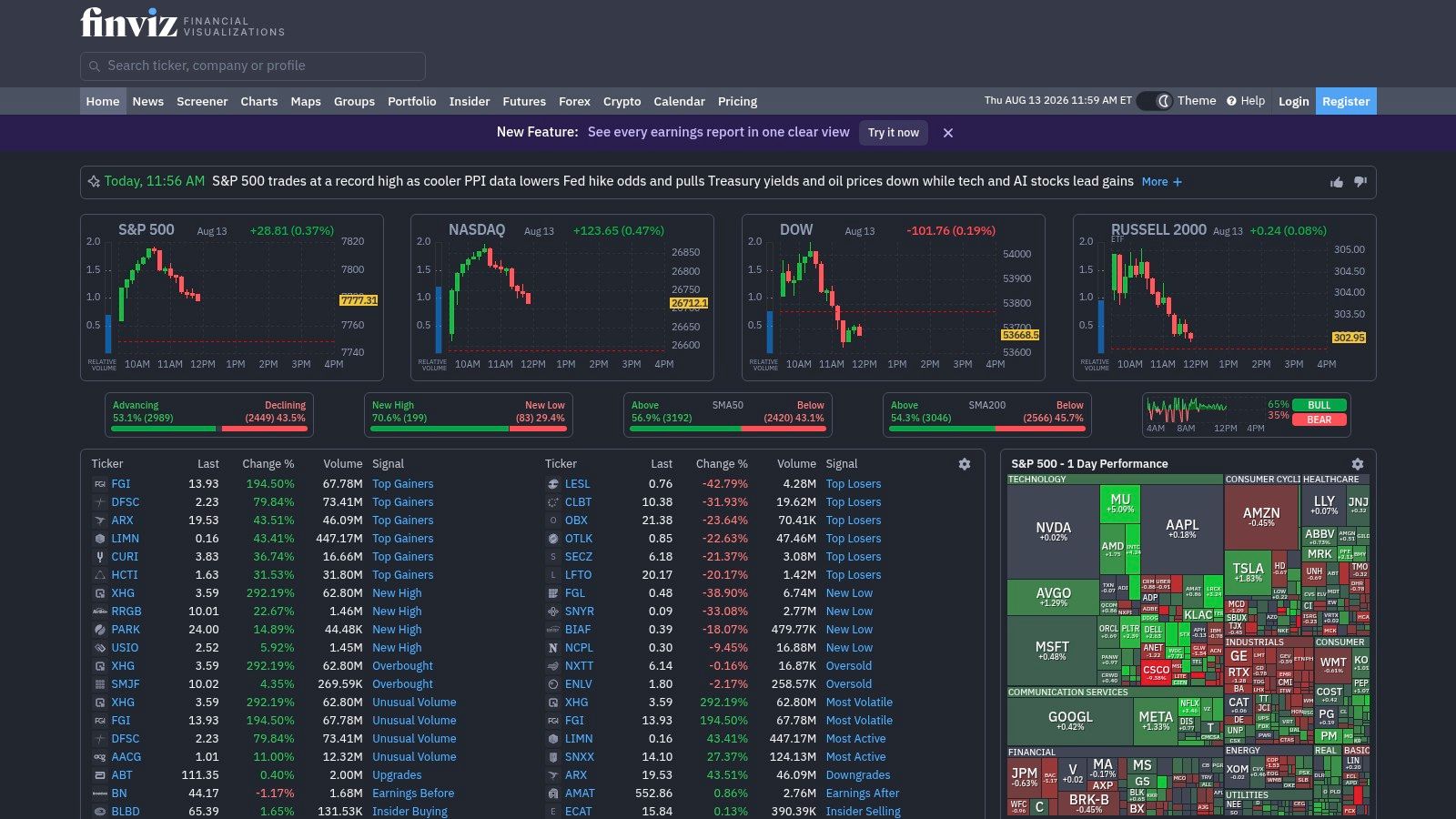The width and height of the screenshot is (1456, 819).
Task: Click the ABT company icon
Action: [100, 775]
